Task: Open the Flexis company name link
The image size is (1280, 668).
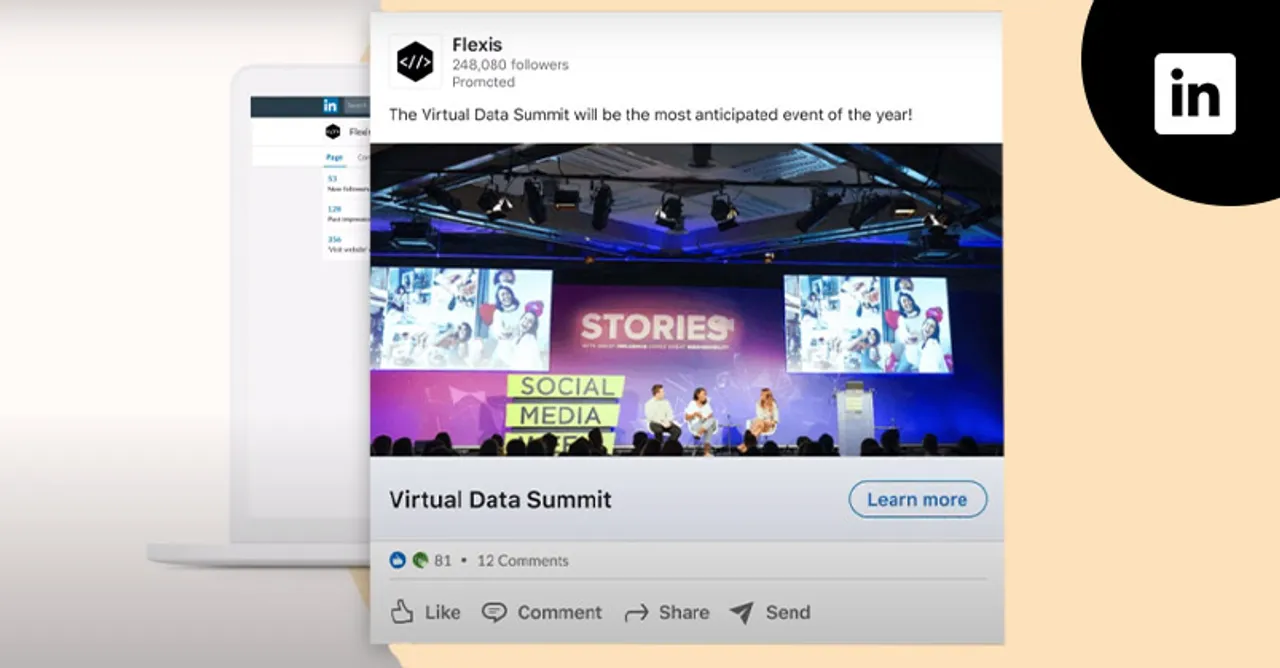Action: (477, 45)
